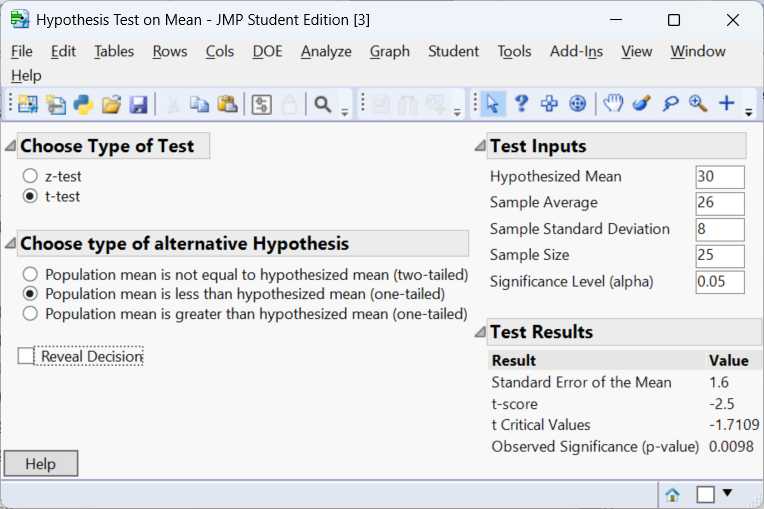Select the z-test radio button

pos(30,176)
